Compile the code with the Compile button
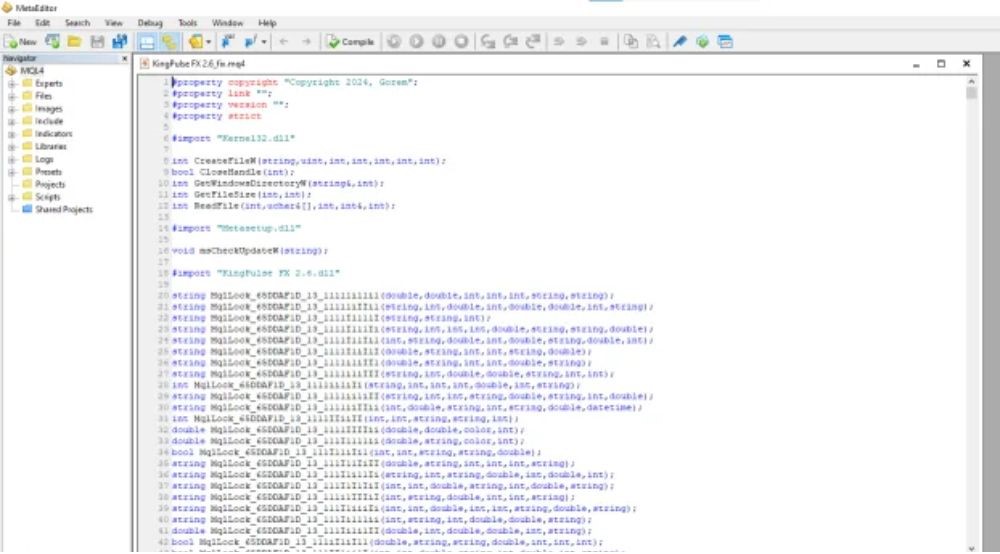 tap(350, 41)
